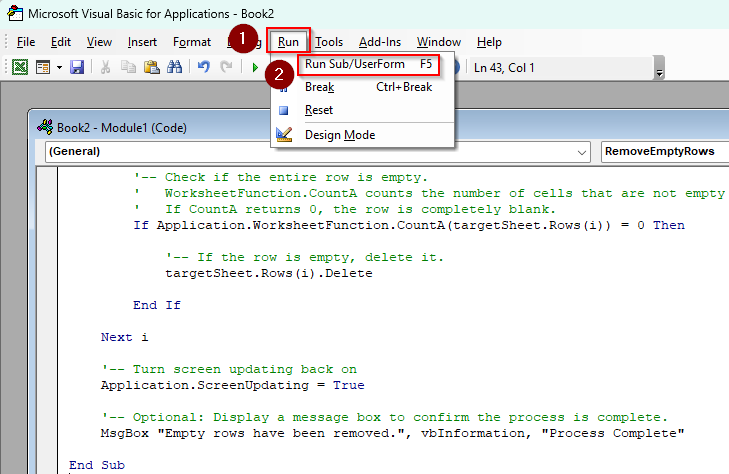Viewport: 729px width, 474px height.
Task: Click the Paste clipboard icon
Action: coord(151,67)
